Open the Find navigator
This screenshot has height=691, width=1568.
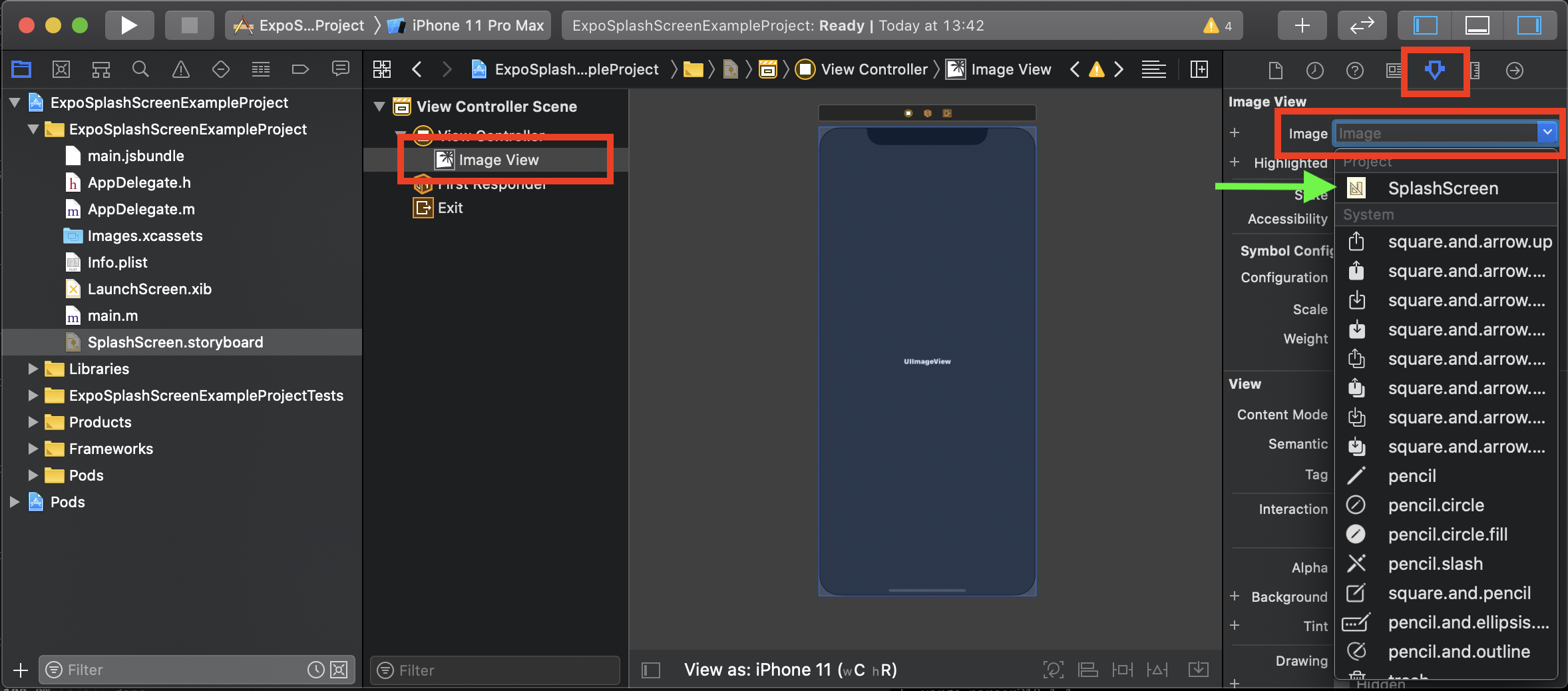pyautogui.click(x=140, y=69)
